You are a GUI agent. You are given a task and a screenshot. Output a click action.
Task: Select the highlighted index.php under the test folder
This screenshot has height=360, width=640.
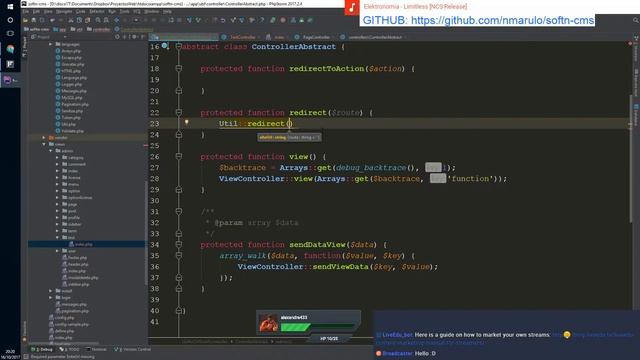tap(84, 244)
